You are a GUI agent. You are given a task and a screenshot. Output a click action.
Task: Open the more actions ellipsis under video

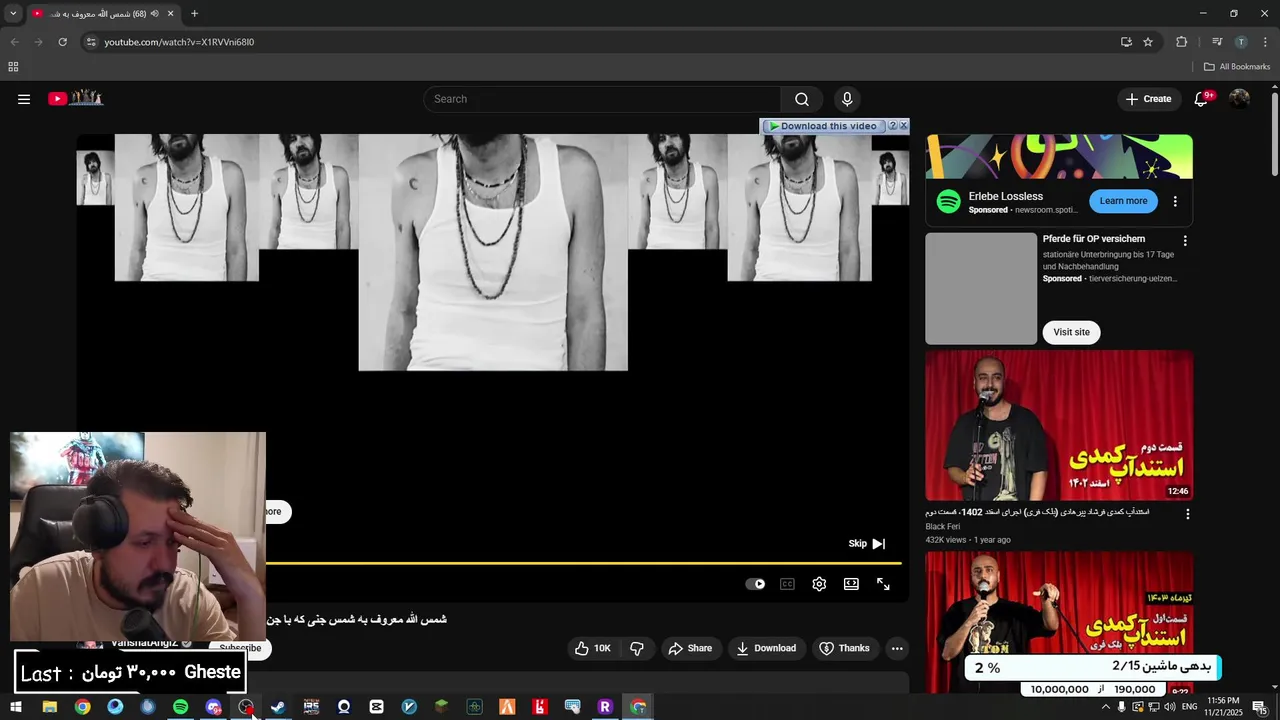897,648
